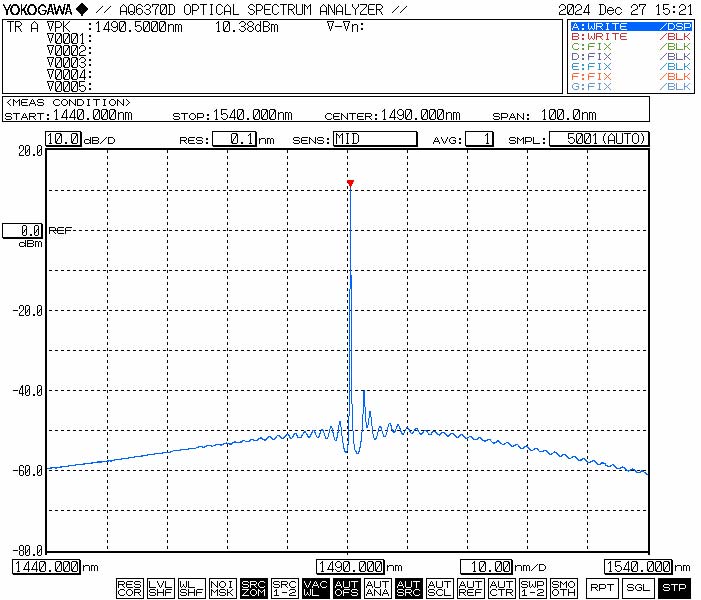Click the 10.0 dB/D scale box
This screenshot has height=600, width=701.
click(x=63, y=140)
